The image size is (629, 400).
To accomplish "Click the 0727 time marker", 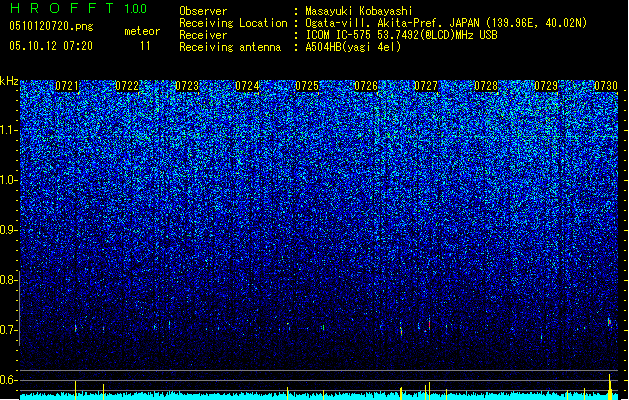I will (426, 86).
